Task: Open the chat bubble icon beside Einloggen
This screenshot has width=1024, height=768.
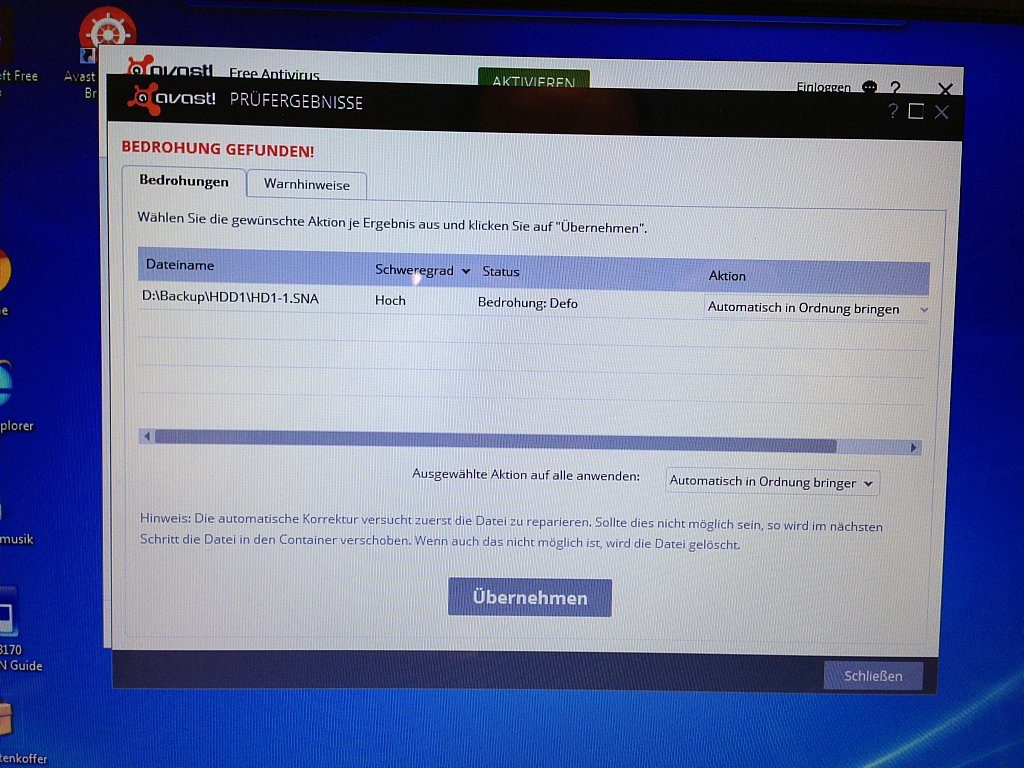Action: click(x=869, y=88)
